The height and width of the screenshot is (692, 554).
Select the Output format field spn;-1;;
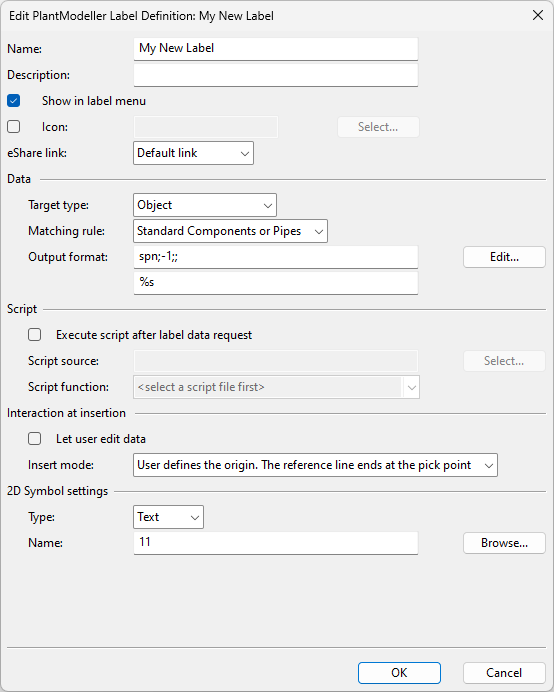(x=276, y=257)
